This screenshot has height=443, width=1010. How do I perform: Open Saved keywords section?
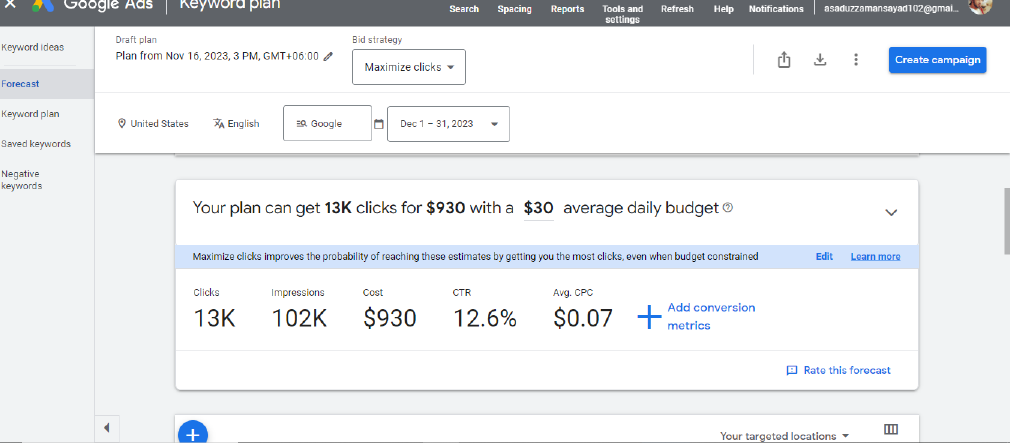tap(35, 144)
